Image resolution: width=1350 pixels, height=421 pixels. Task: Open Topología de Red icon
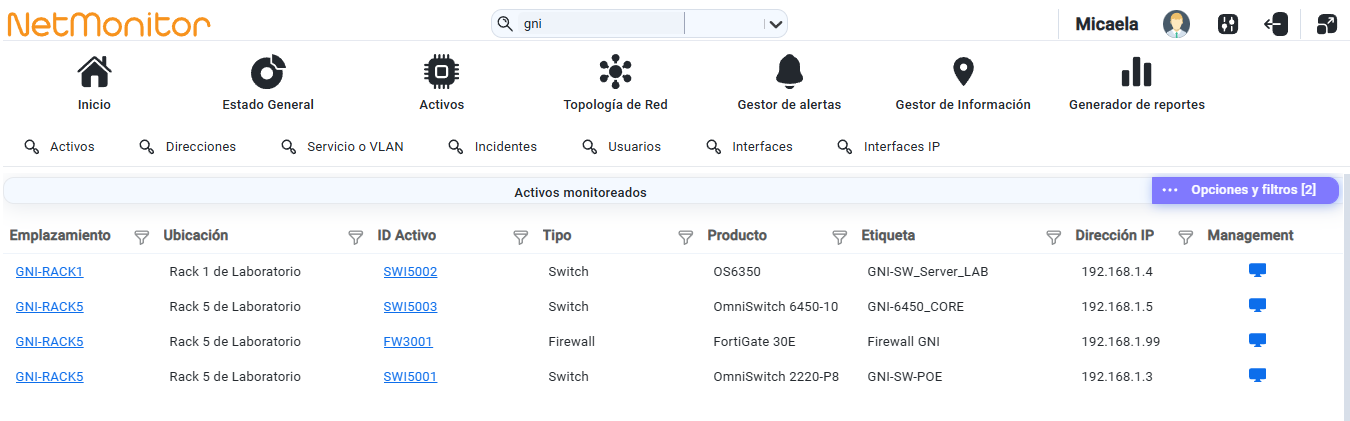615,72
